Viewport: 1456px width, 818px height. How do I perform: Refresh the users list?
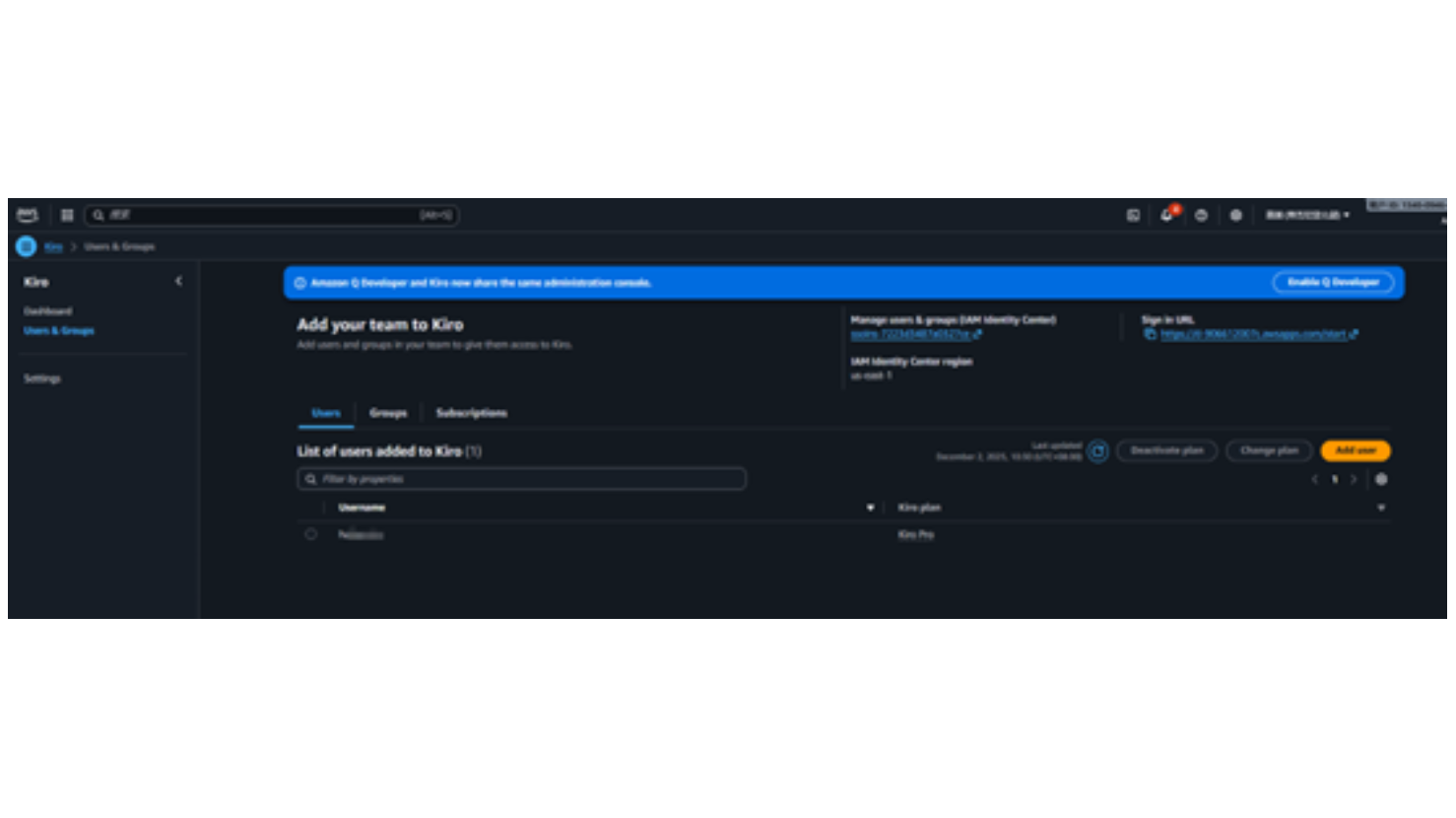pos(1097,451)
